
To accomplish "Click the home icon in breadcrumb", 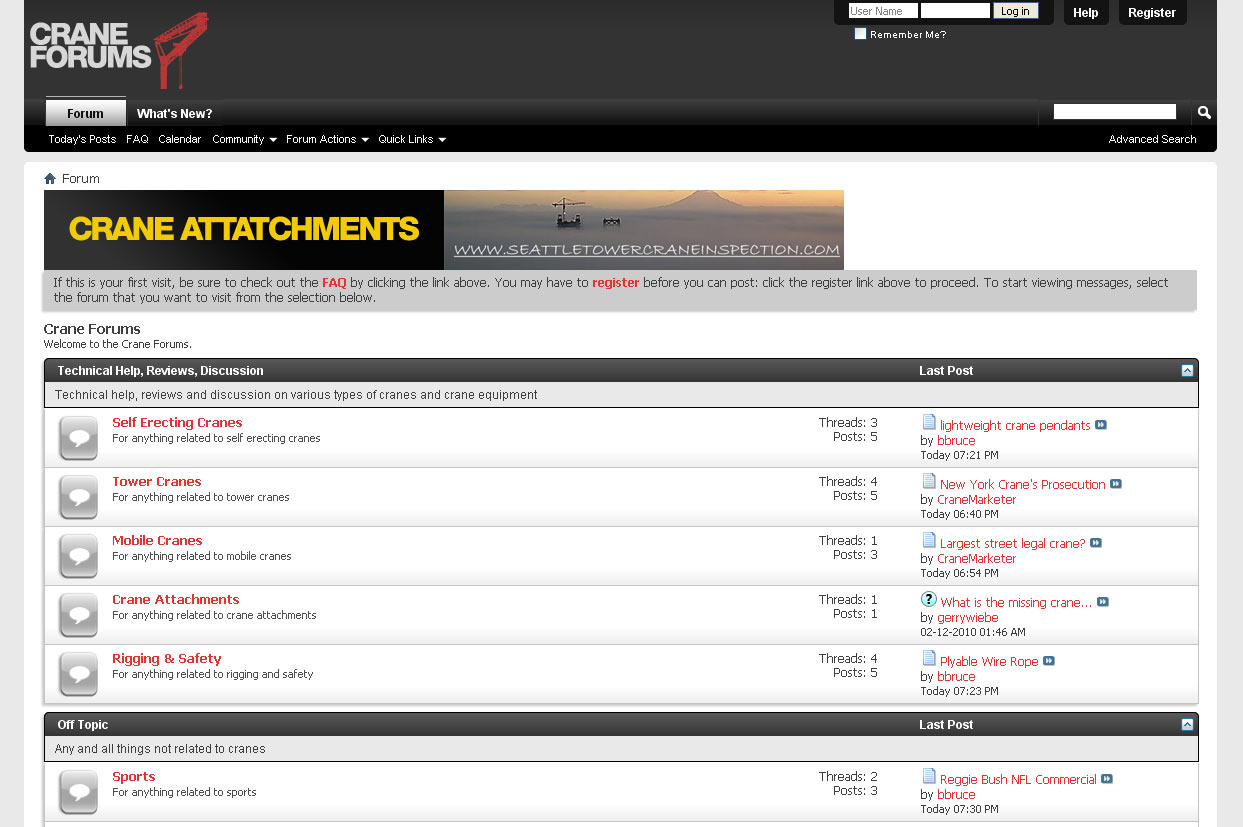I will tap(50, 179).
